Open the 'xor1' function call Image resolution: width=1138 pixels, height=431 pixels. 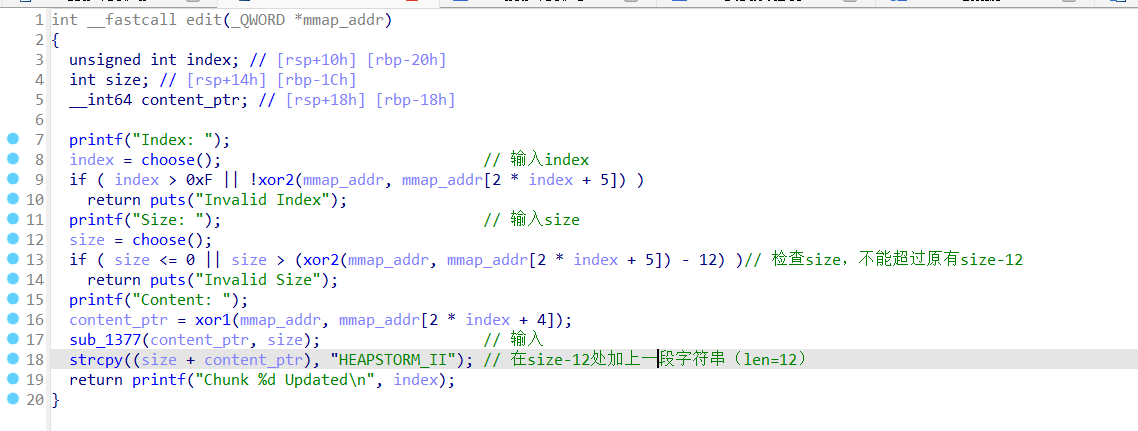tap(213, 319)
